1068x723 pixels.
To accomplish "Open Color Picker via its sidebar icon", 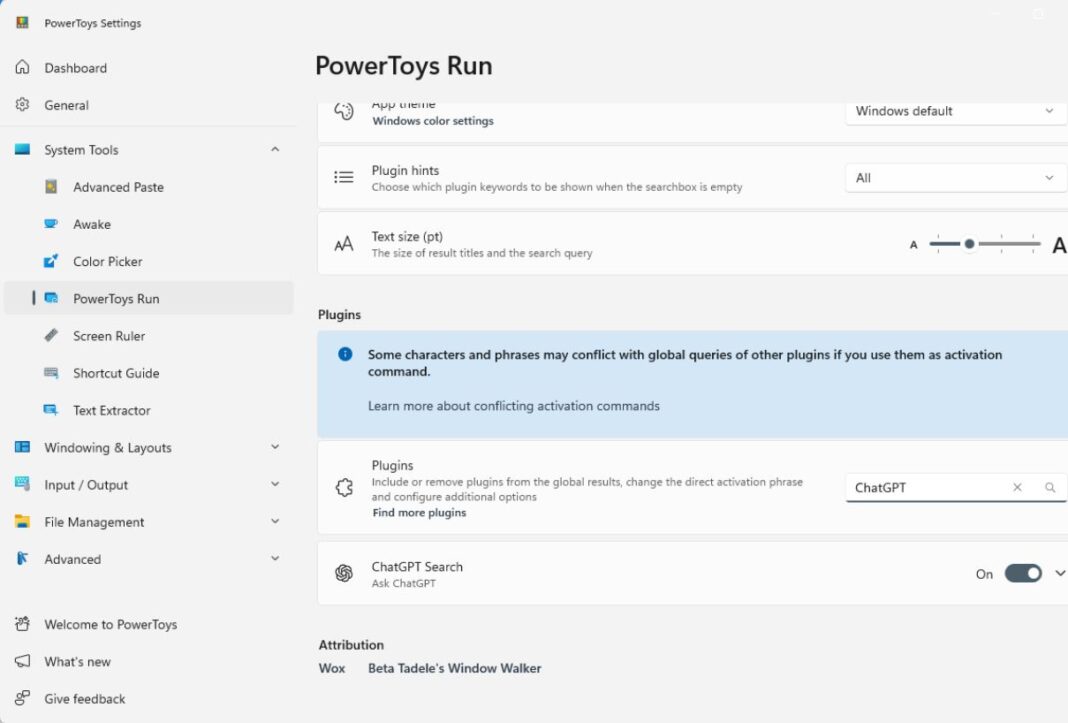I will click(x=50, y=261).
